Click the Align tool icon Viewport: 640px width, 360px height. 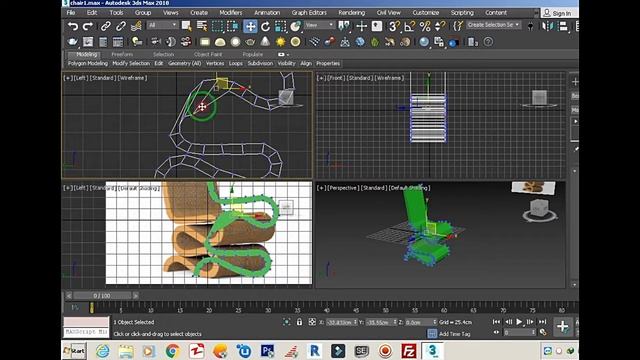coord(563,27)
